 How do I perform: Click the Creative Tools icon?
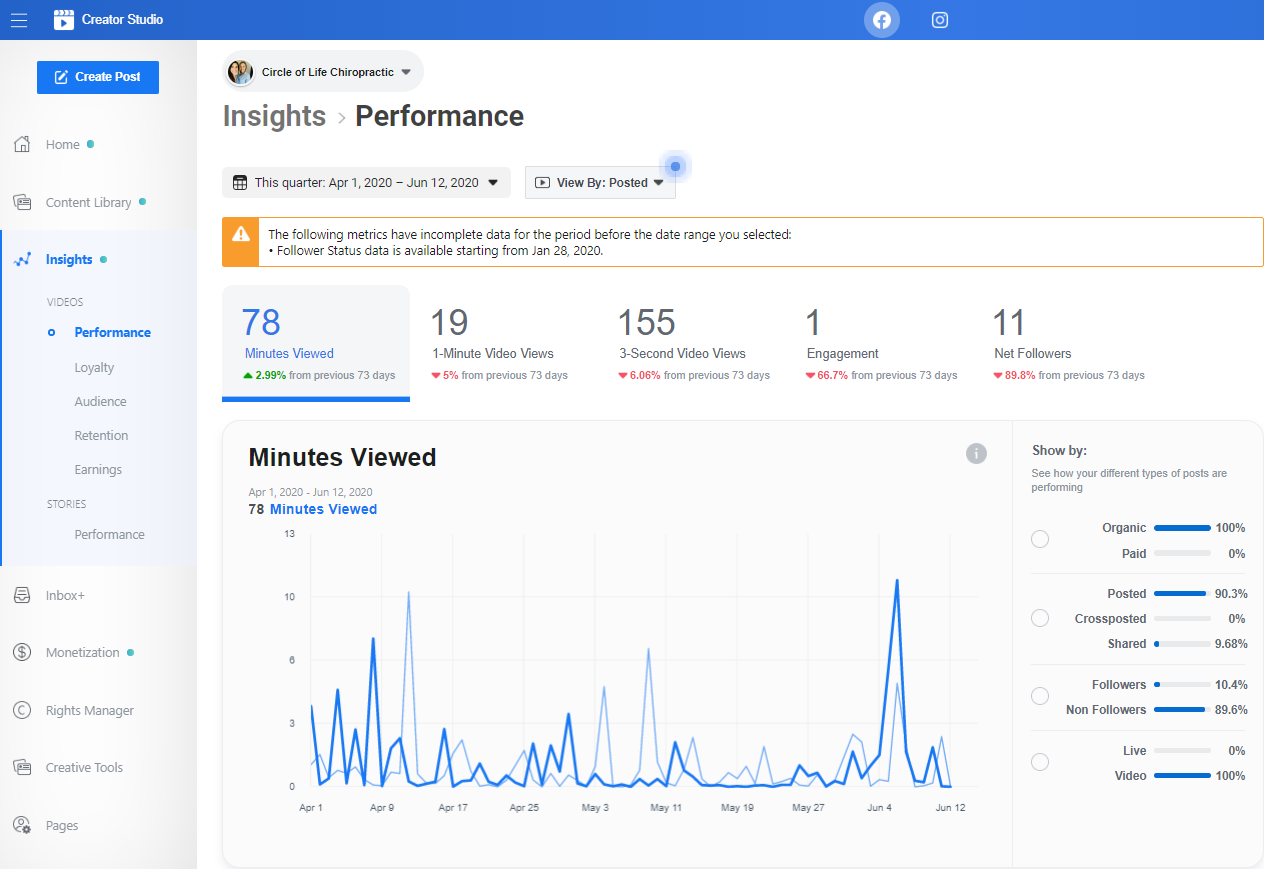click(x=22, y=767)
